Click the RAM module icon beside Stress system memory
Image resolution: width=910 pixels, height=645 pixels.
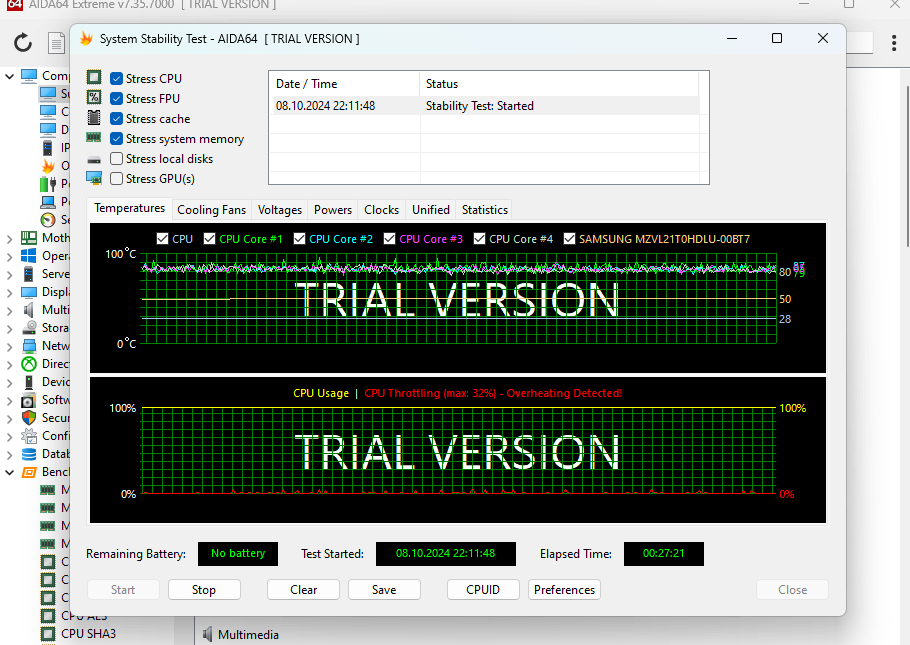[94, 138]
